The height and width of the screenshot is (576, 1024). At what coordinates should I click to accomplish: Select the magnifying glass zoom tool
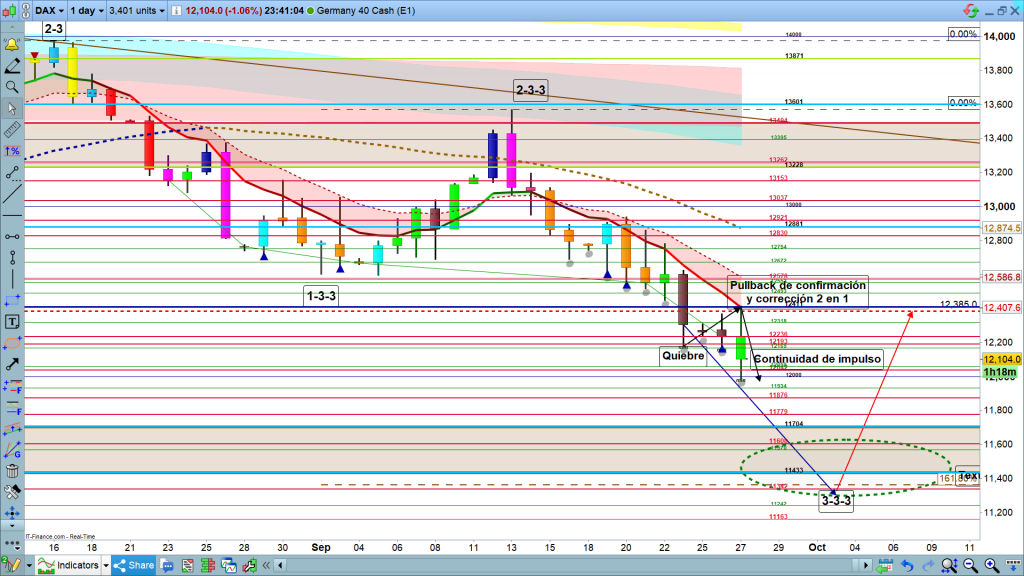pos(12,87)
